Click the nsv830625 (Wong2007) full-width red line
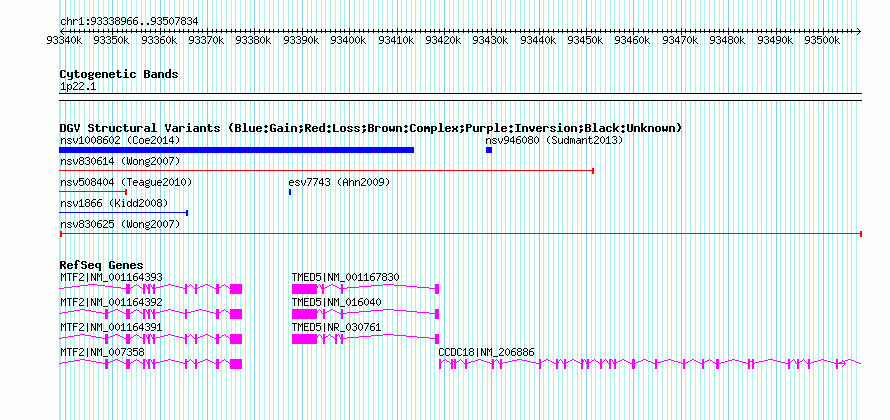 pos(461,234)
